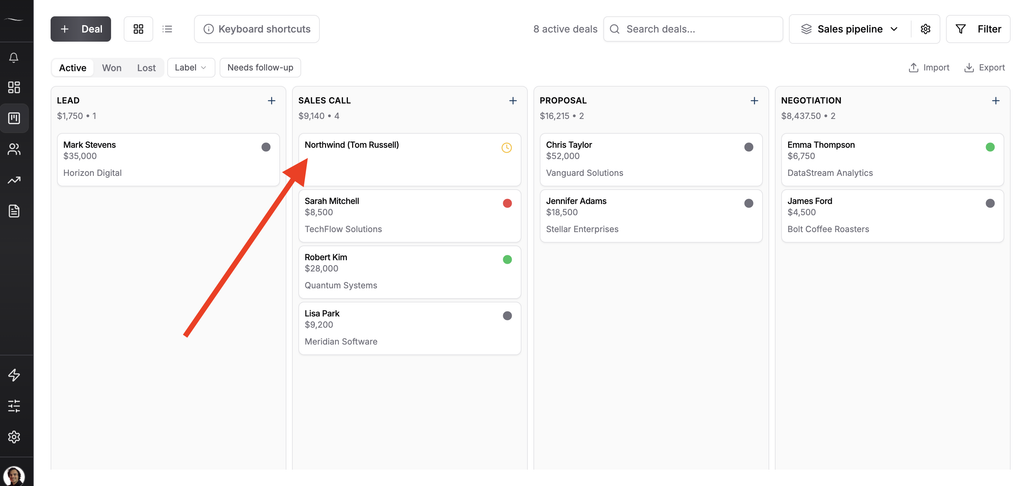The image size is (1024, 486).
Task: Add a deal to the Negotiation column
Action: coord(996,101)
